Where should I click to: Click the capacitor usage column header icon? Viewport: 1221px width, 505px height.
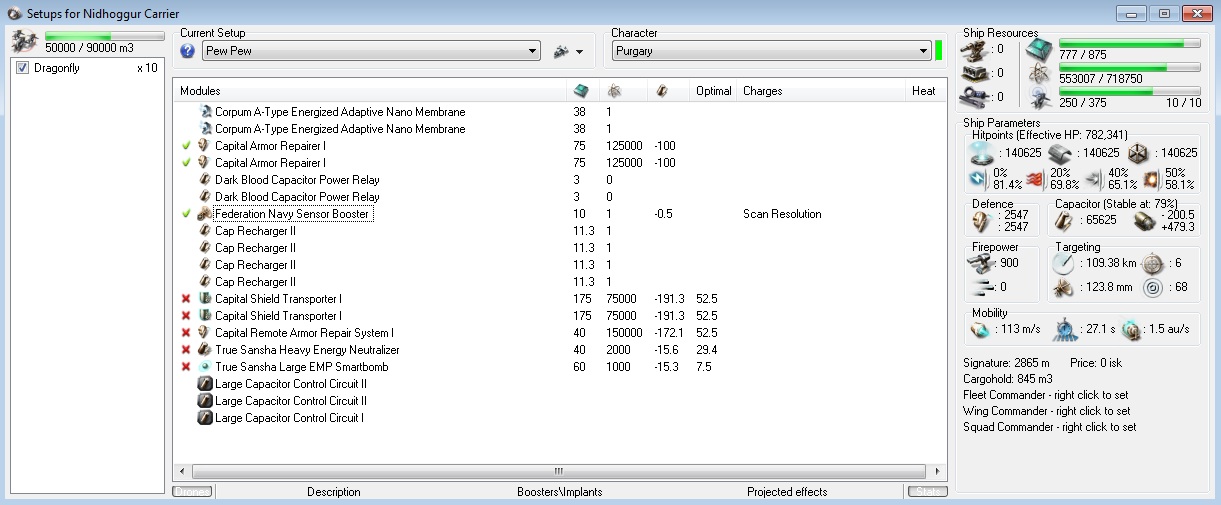[x=663, y=91]
